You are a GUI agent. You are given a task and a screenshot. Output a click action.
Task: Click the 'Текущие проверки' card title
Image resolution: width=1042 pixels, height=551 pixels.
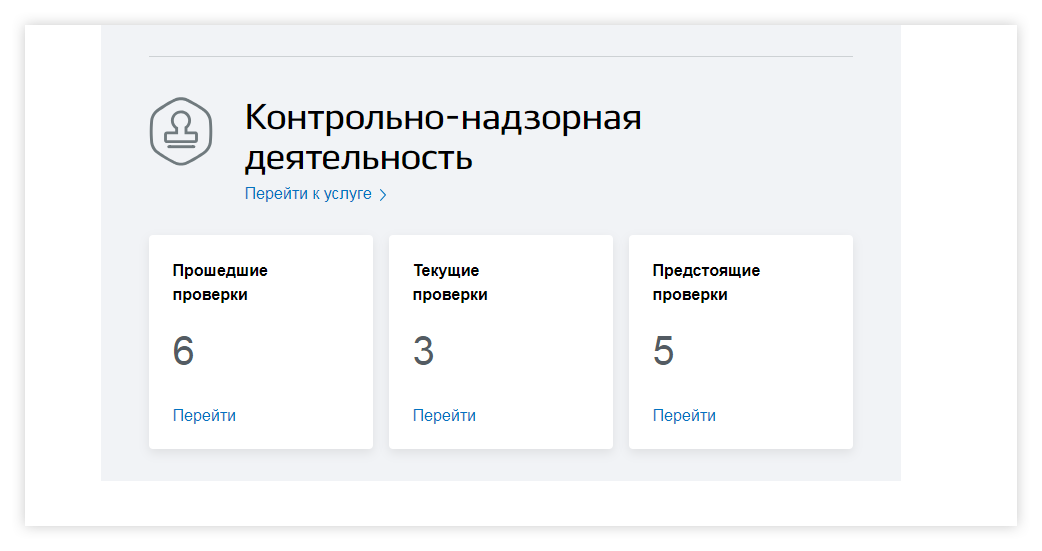[450, 283]
